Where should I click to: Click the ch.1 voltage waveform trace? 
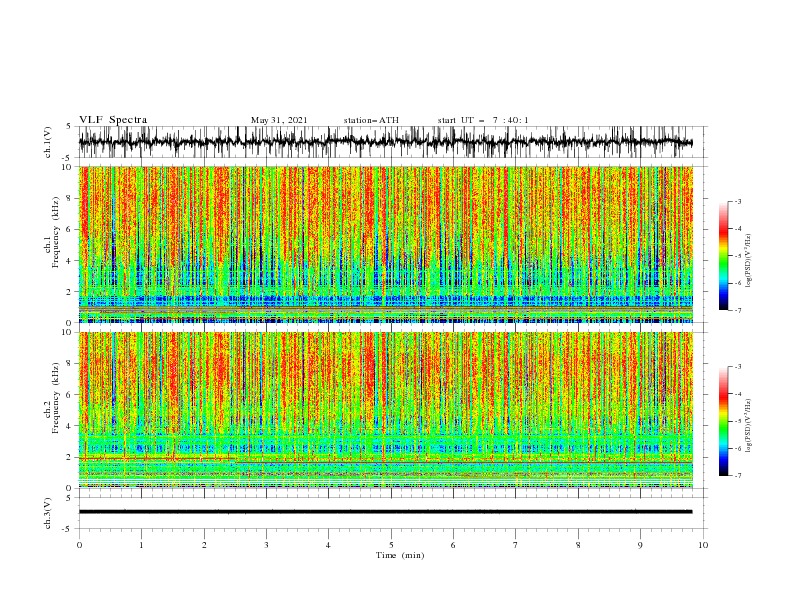(x=385, y=142)
